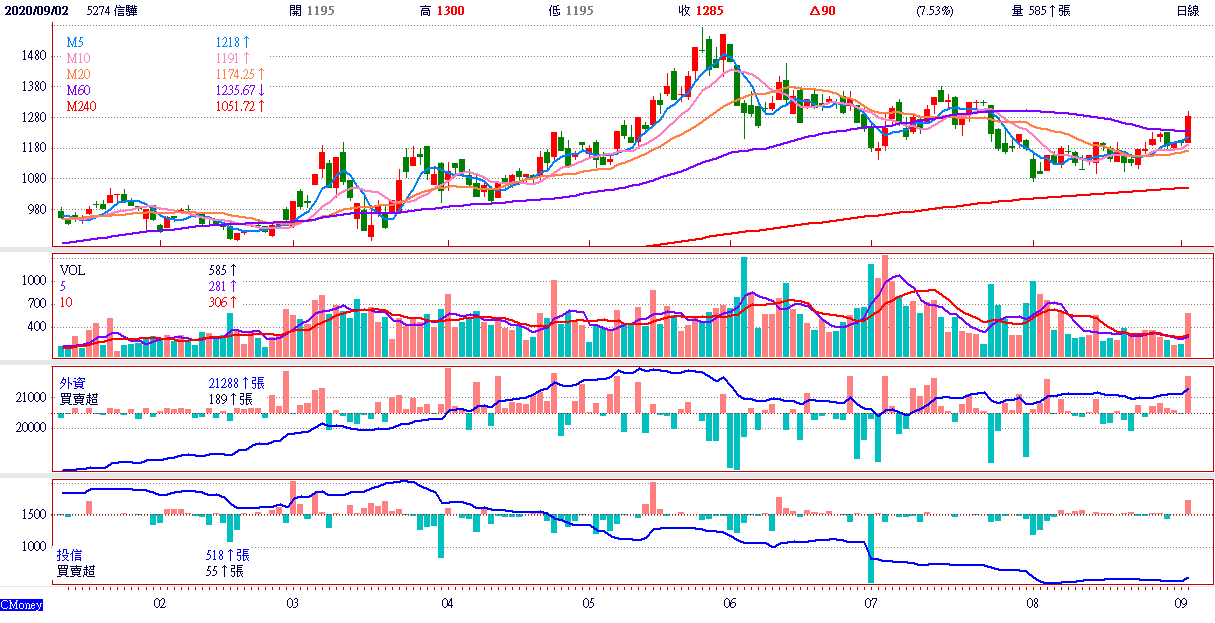
Task: Click the M240 value 1051.72
Action: (237, 107)
